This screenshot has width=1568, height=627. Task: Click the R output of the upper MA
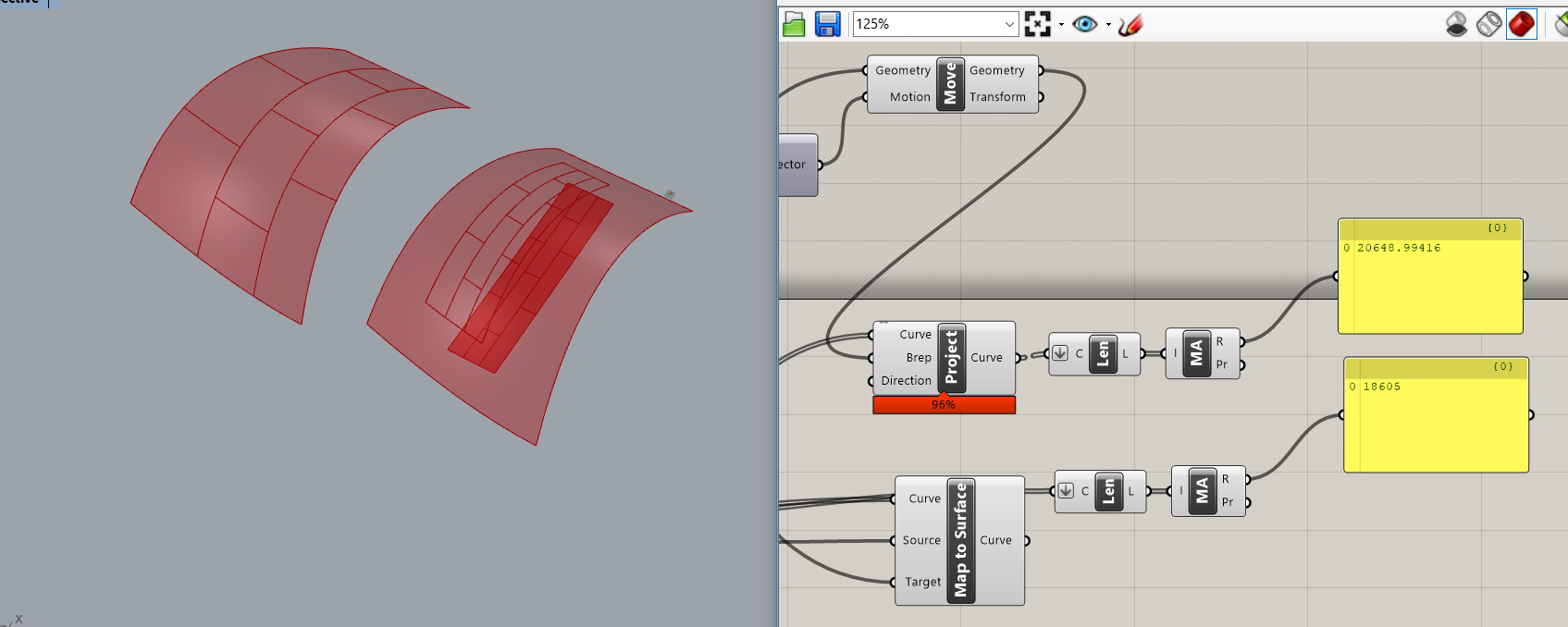pyautogui.click(x=1220, y=341)
